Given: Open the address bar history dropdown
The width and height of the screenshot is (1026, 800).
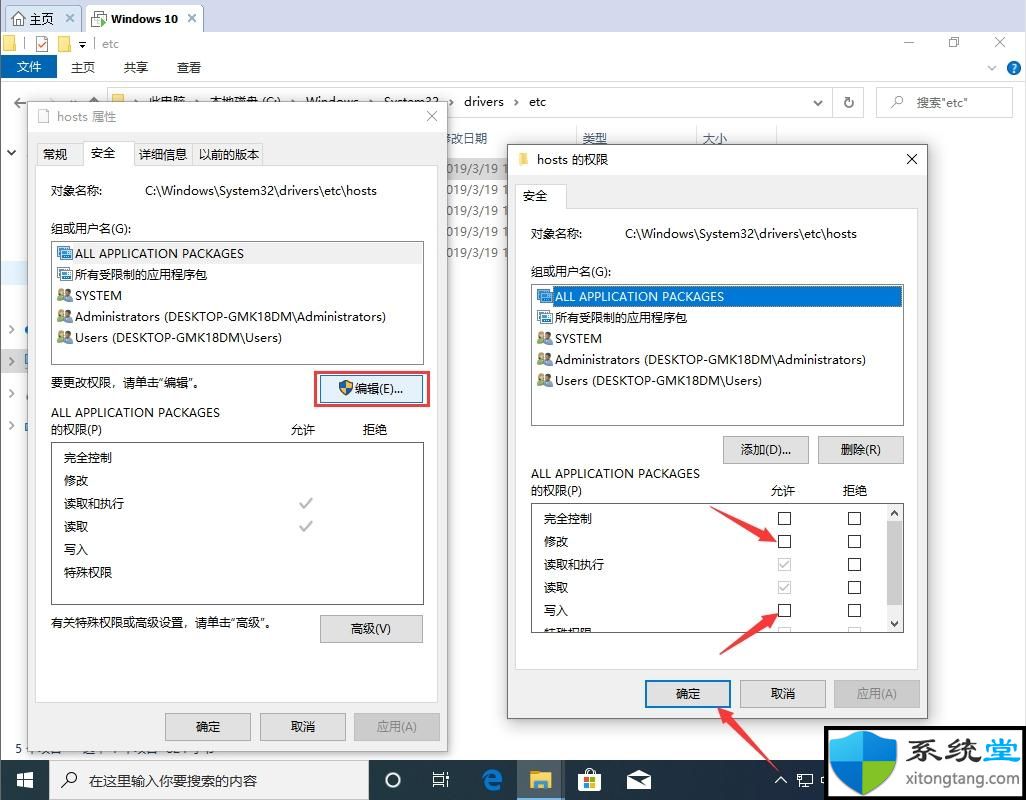Looking at the screenshot, I should click(x=817, y=103).
